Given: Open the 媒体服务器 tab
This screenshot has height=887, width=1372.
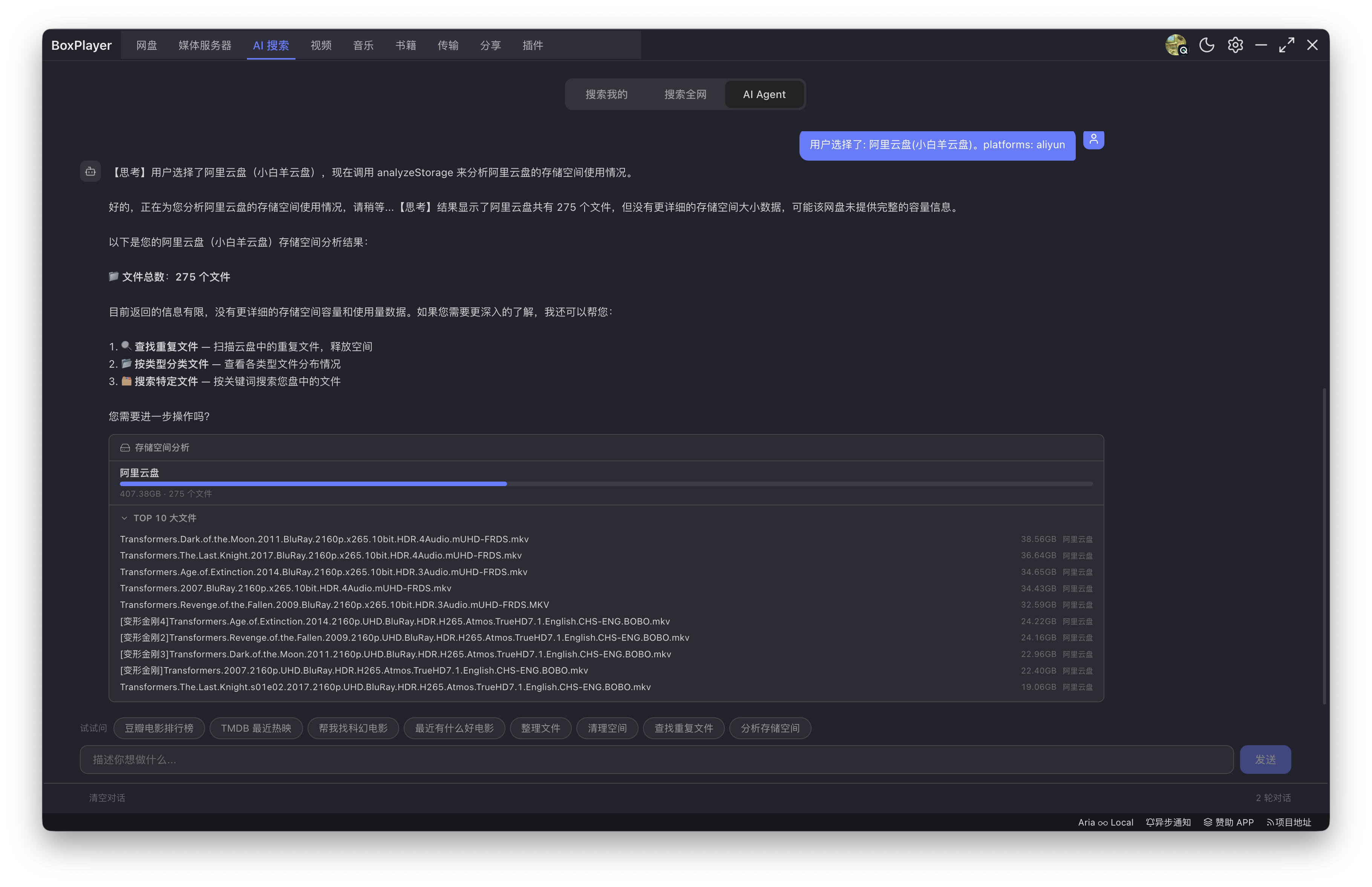Looking at the screenshot, I should coord(205,45).
